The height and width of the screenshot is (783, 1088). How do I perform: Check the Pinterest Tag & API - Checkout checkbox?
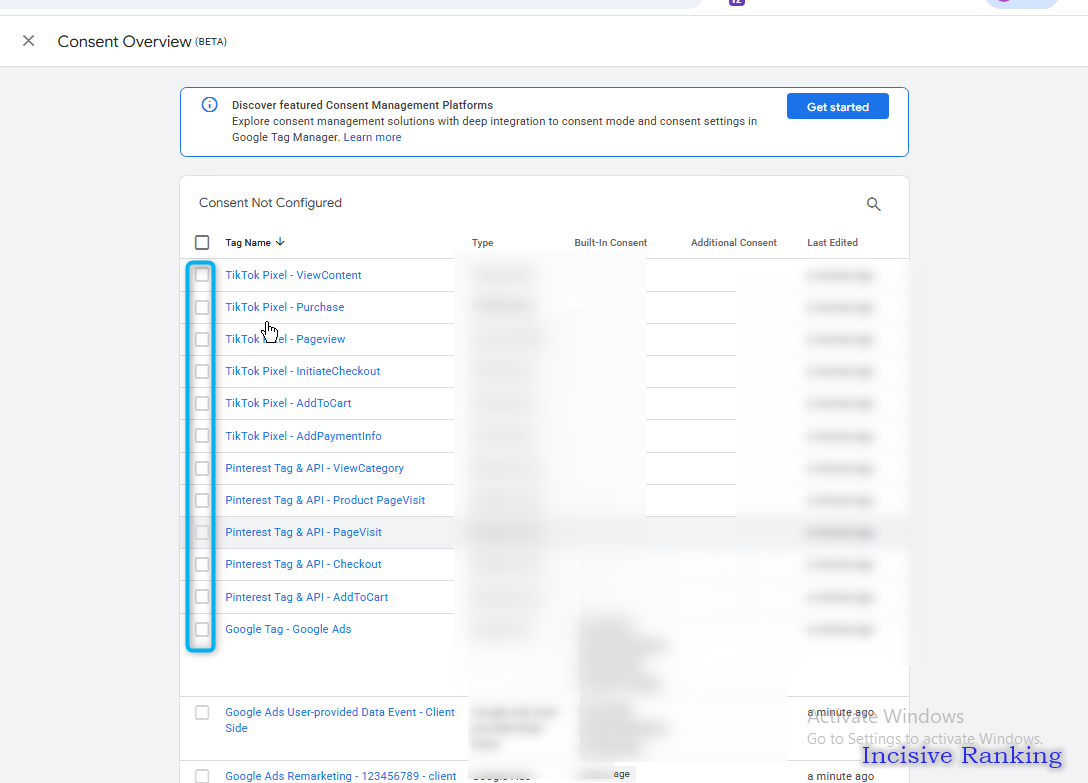[x=202, y=564]
